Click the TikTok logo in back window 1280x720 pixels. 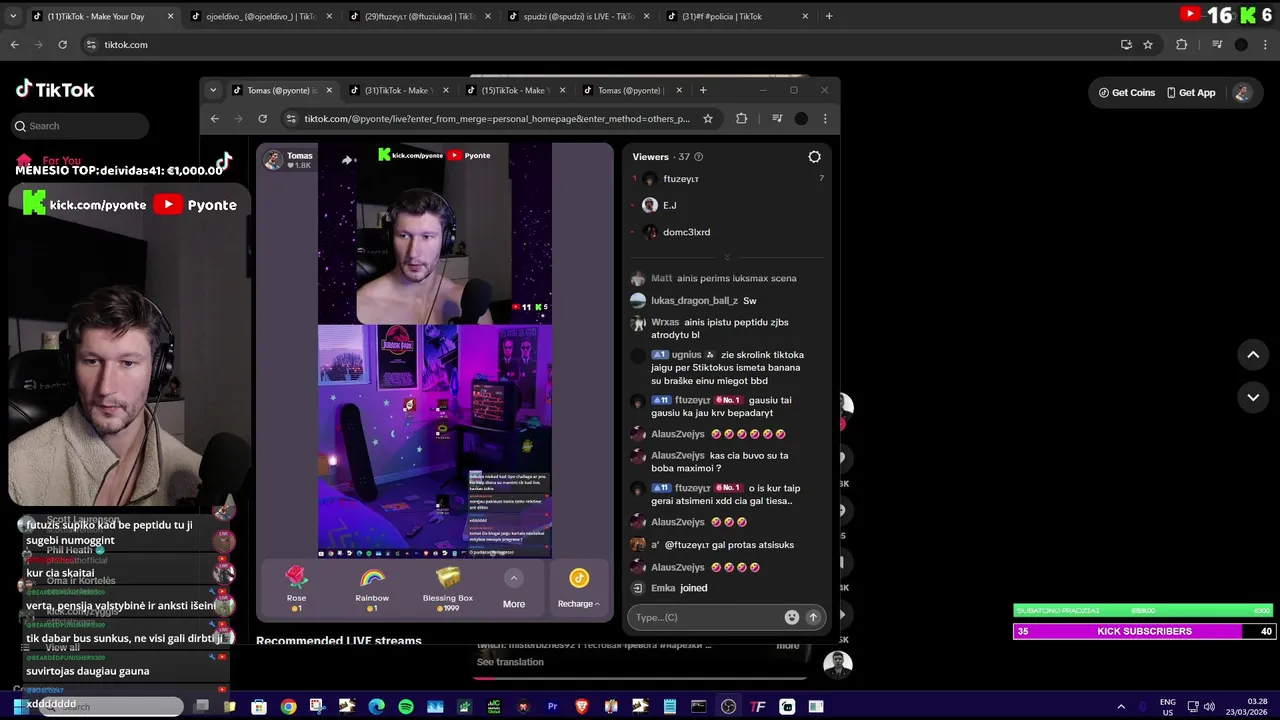(x=55, y=90)
